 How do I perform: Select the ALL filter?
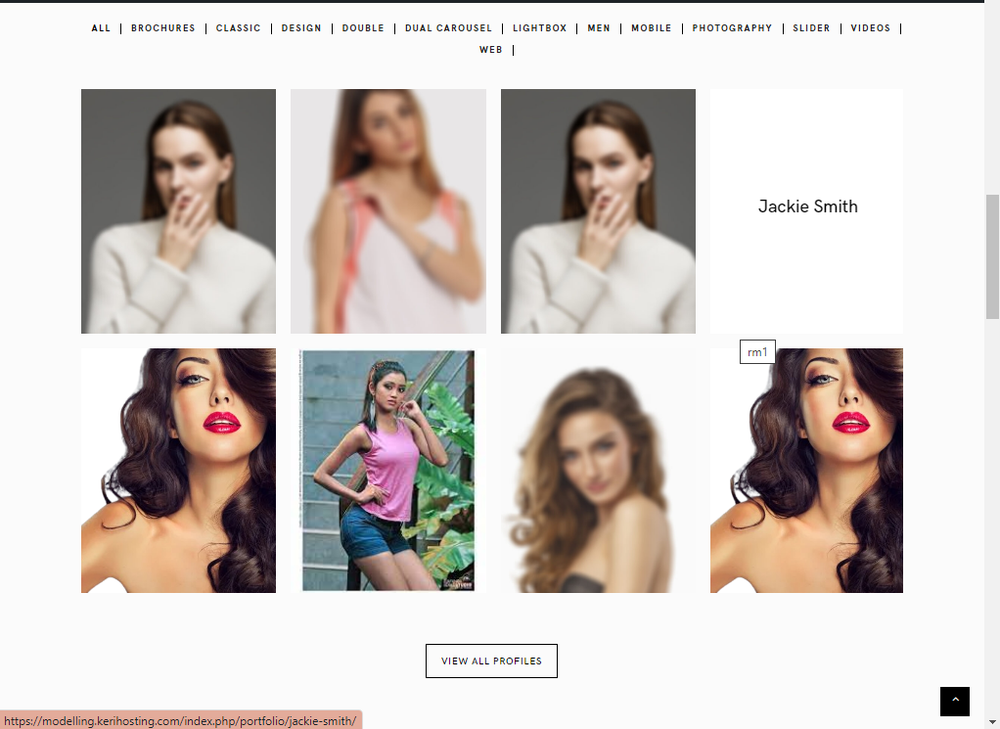tap(101, 28)
